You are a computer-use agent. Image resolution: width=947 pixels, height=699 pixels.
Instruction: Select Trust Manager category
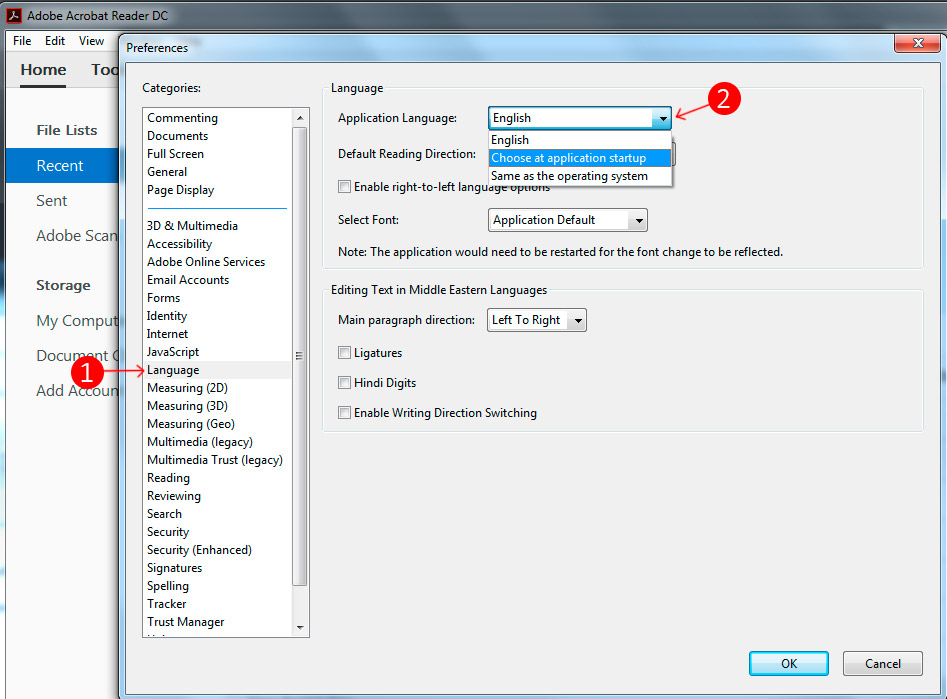(x=185, y=622)
